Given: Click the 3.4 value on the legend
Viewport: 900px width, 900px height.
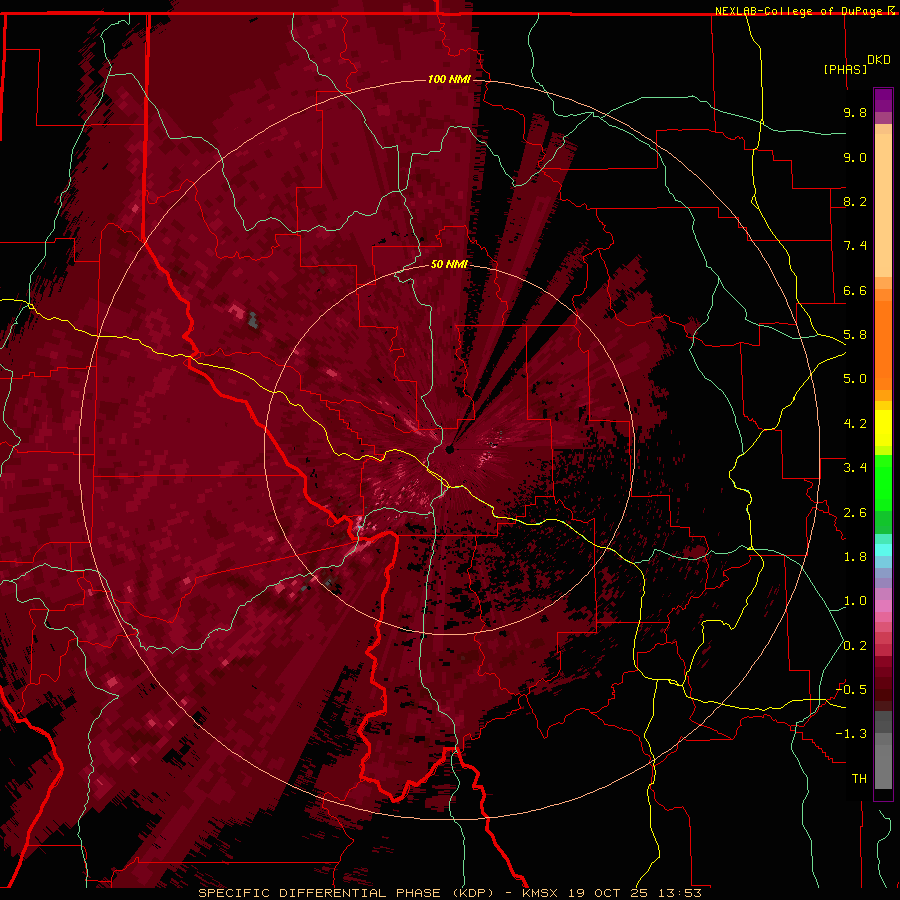Looking at the screenshot, I should click(x=855, y=468).
